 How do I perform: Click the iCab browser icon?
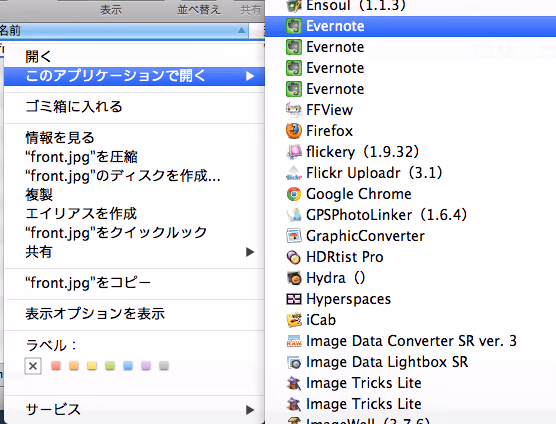294,320
